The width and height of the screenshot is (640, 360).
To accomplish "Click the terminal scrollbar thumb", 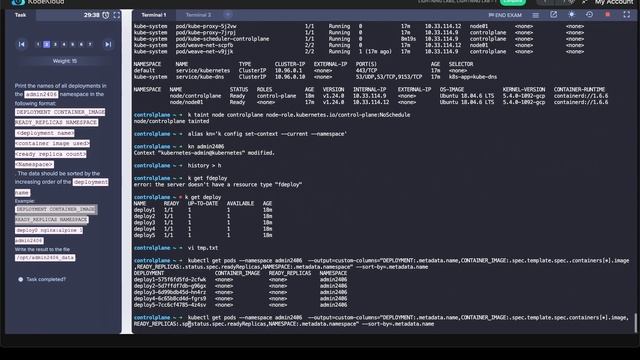I will [x=636, y=323].
